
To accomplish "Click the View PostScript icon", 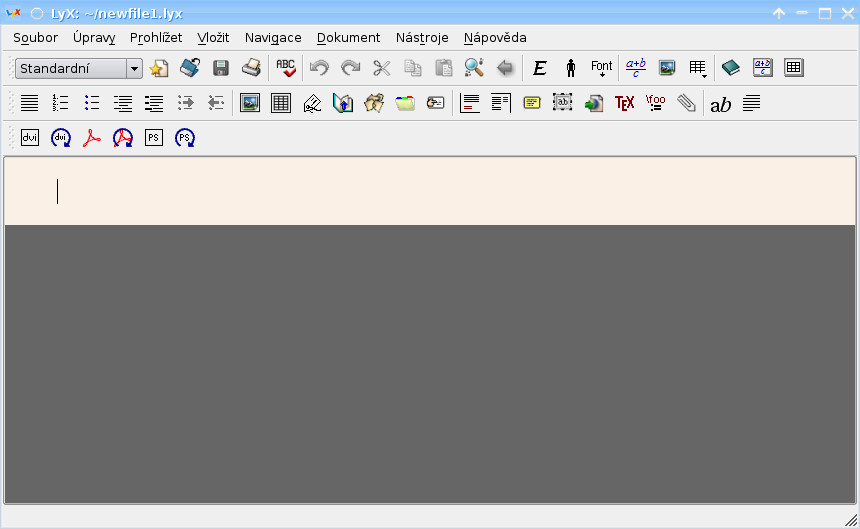I will [x=154, y=138].
